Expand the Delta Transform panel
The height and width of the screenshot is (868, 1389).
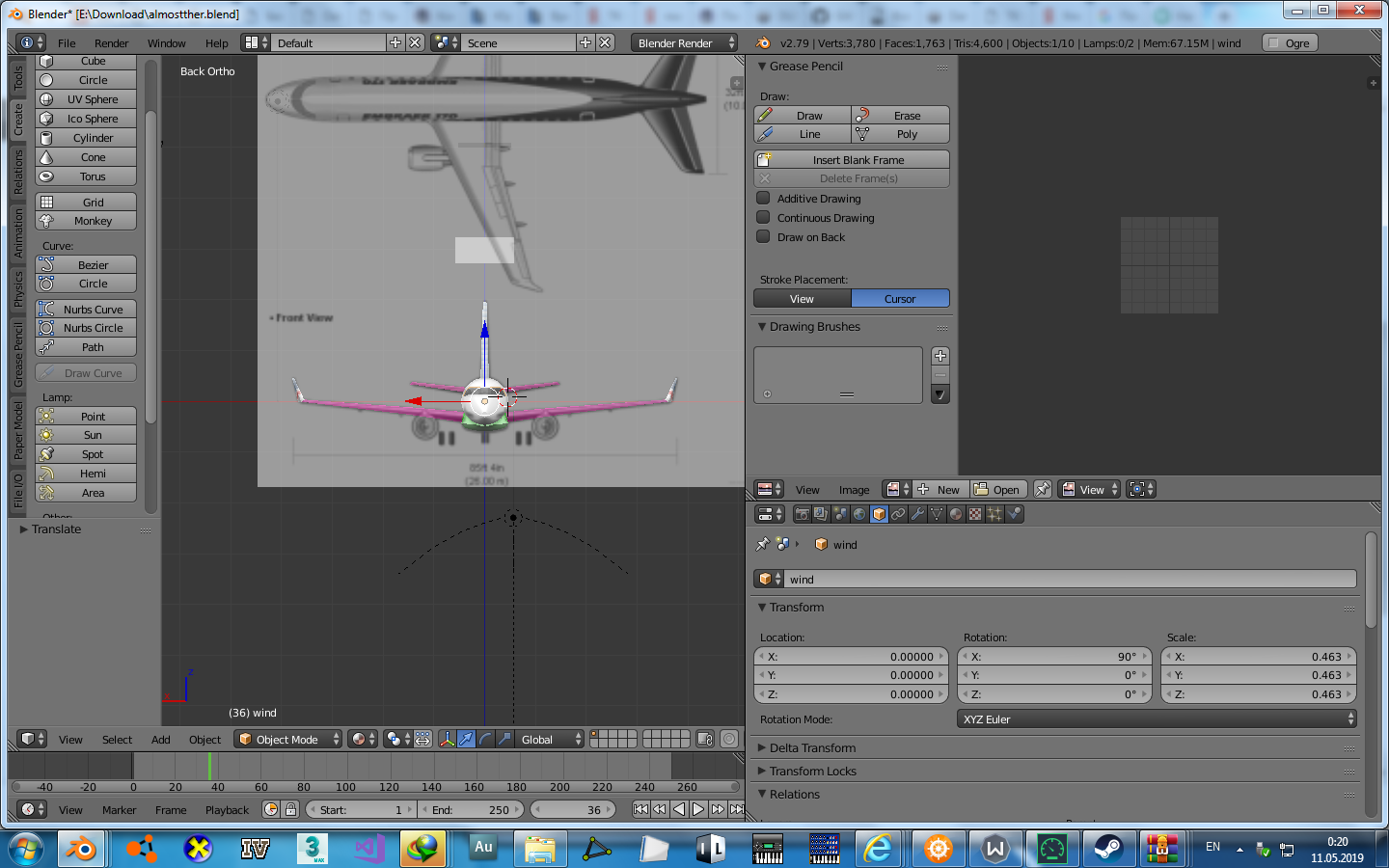[x=812, y=748]
